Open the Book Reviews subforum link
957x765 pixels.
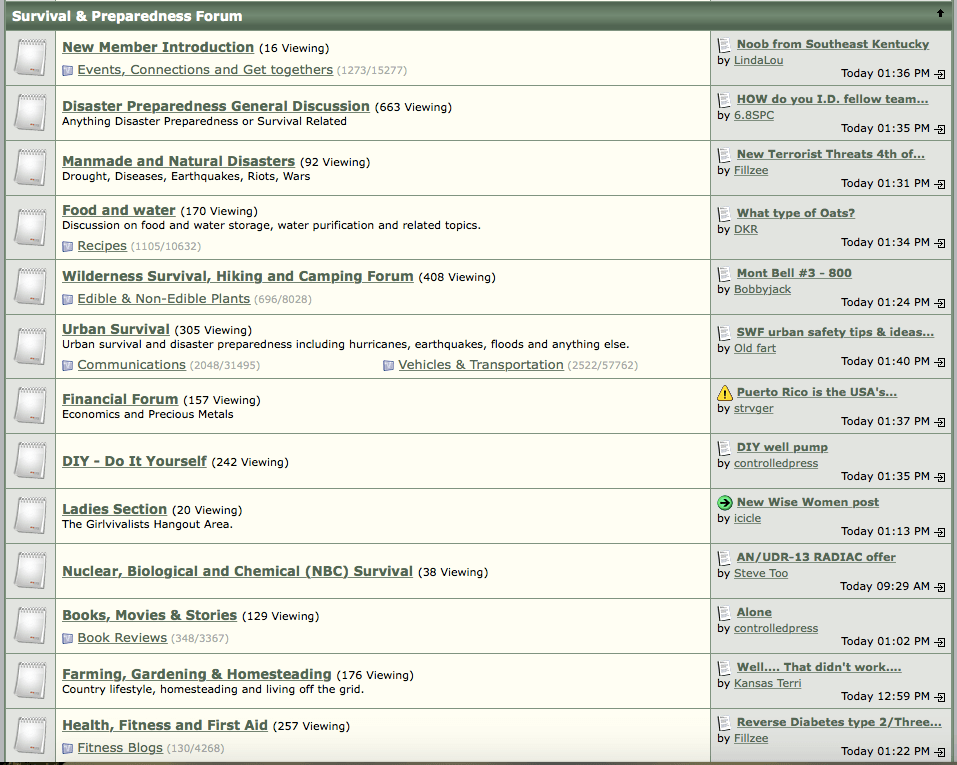coord(122,637)
